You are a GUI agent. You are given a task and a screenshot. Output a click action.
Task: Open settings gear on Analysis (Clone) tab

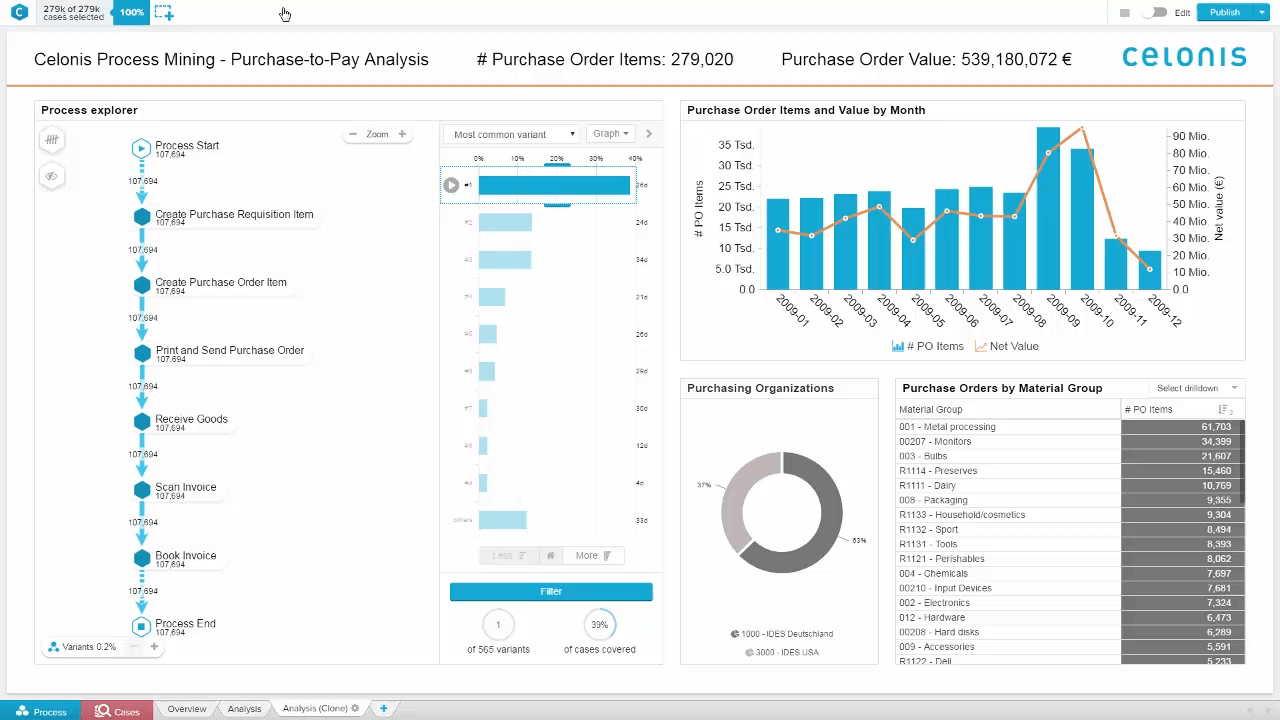click(x=355, y=709)
